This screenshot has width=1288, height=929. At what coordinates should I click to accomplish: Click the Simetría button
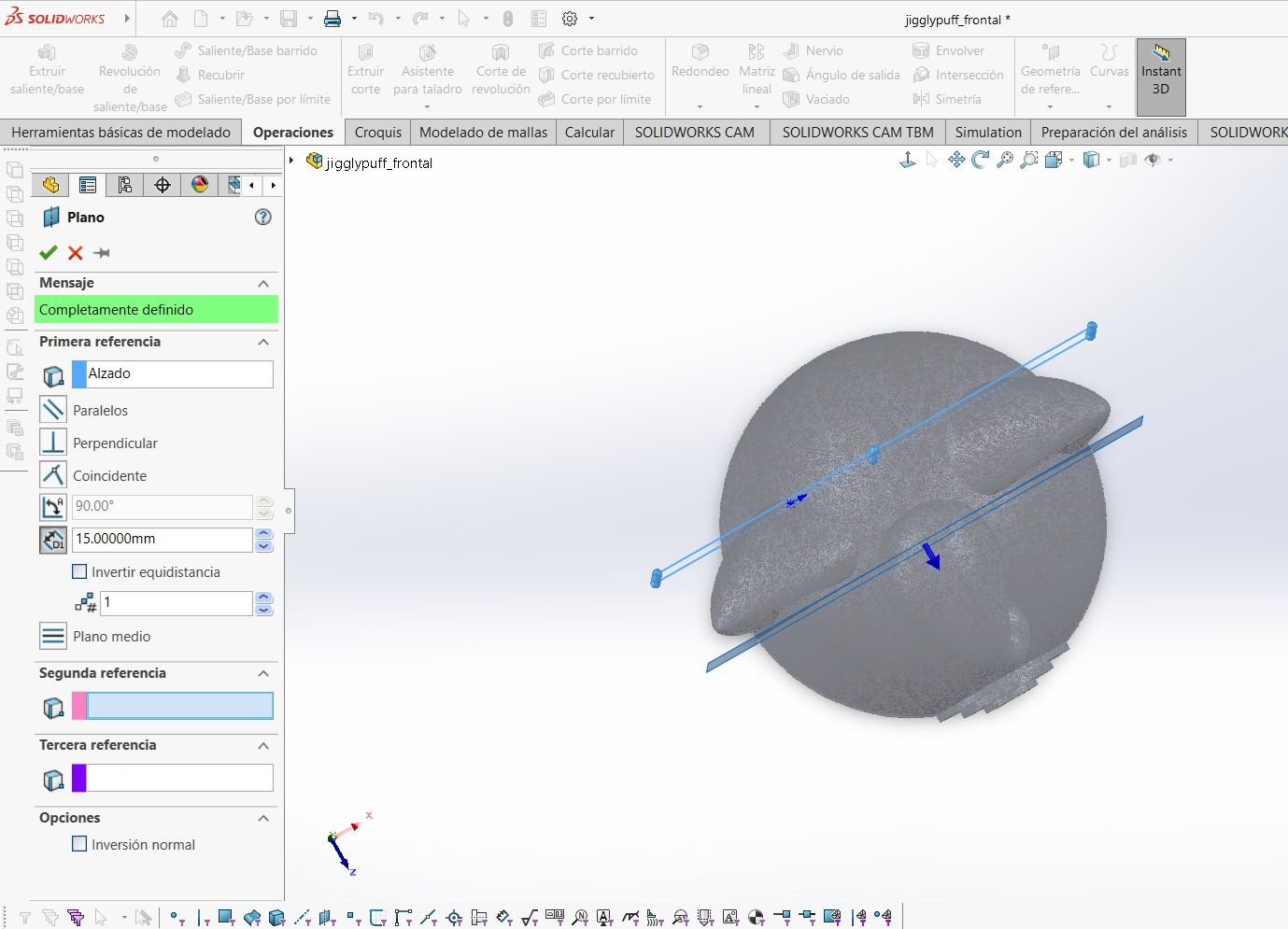[x=947, y=99]
